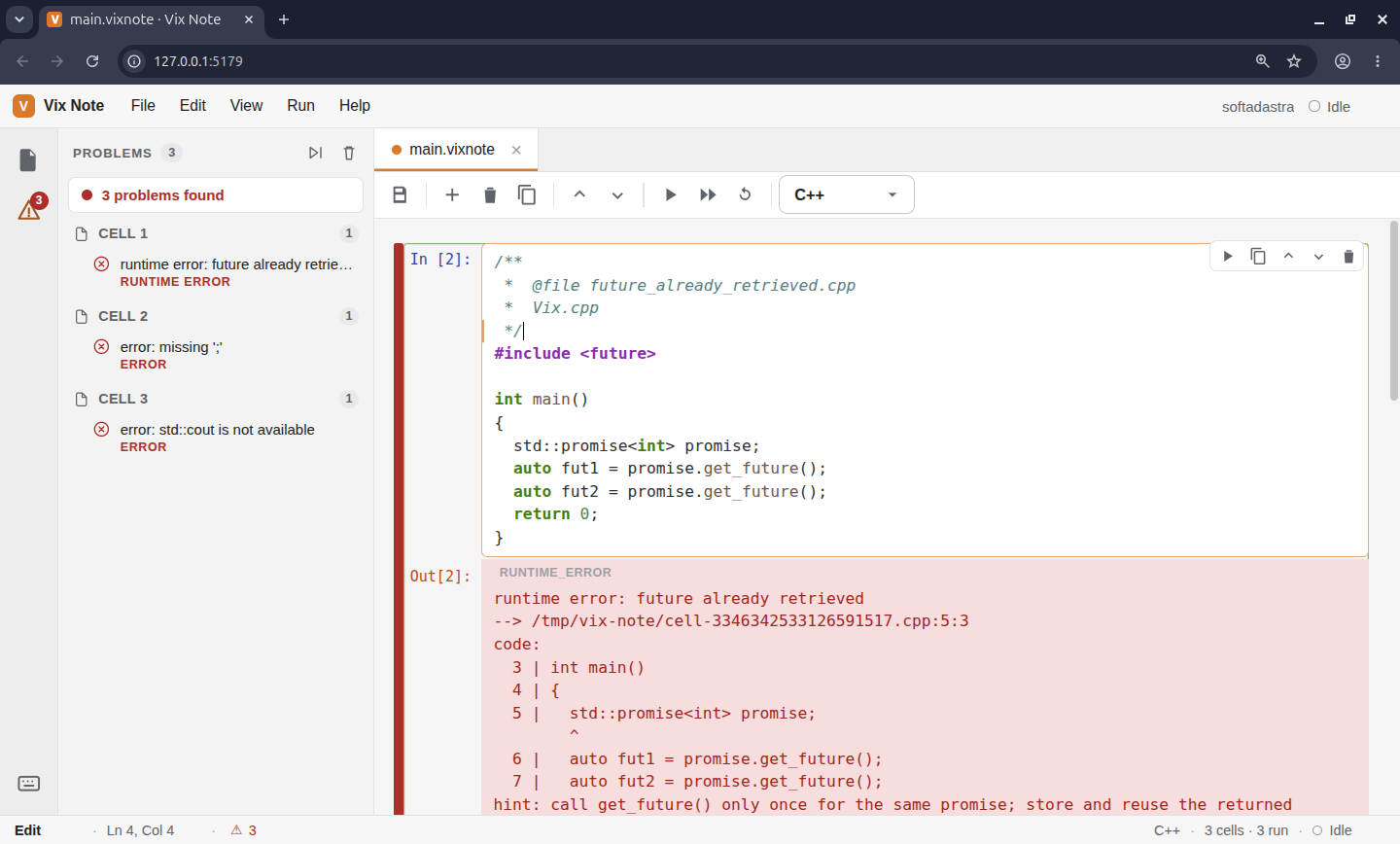Click the Save notebook icon in toolbar

[400, 194]
